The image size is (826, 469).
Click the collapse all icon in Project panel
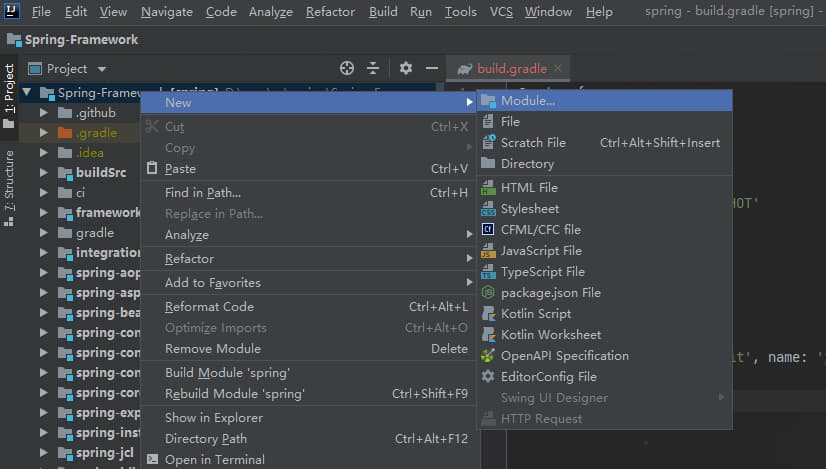[373, 68]
